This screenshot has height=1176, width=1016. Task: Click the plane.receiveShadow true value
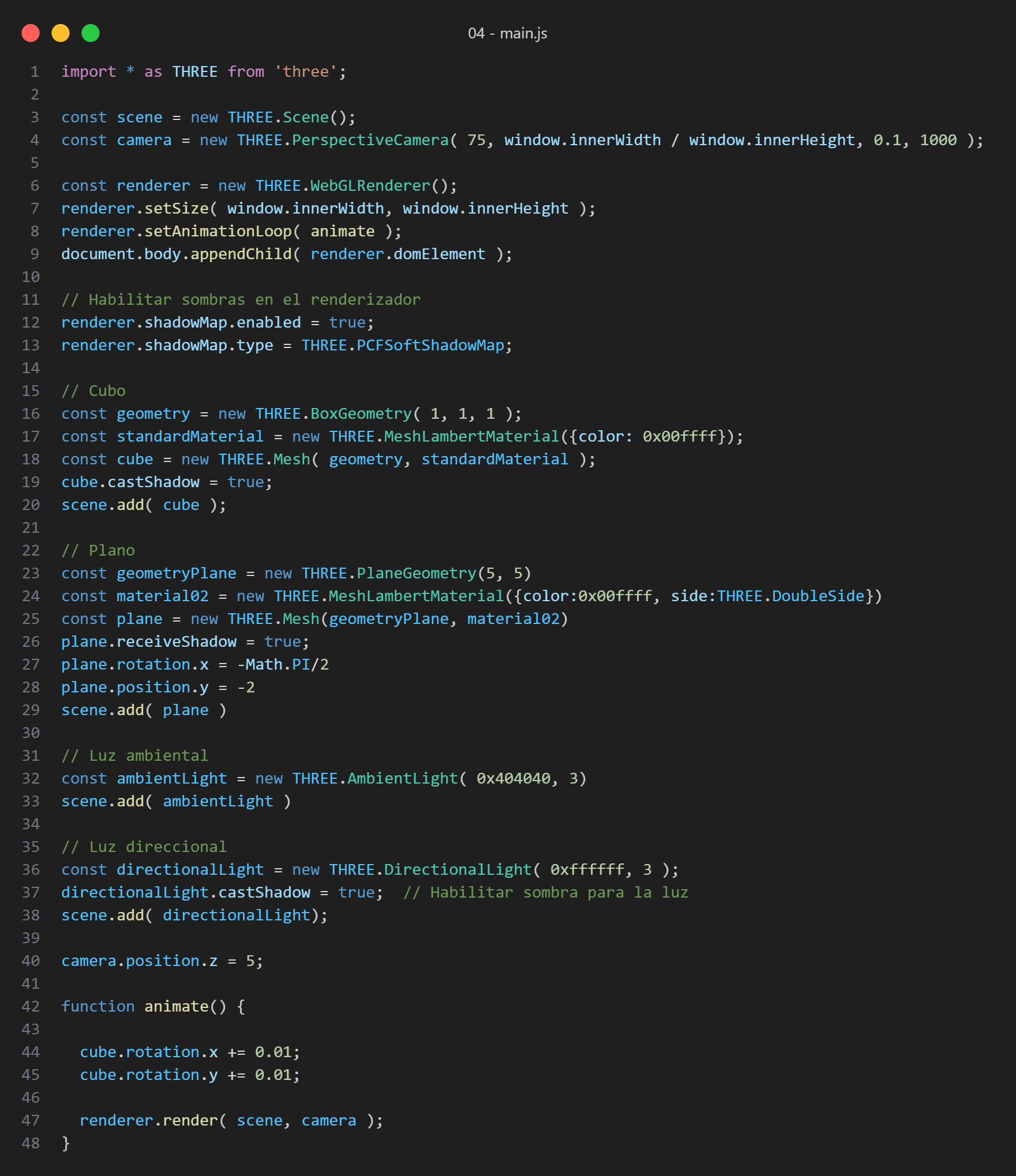[x=282, y=642]
